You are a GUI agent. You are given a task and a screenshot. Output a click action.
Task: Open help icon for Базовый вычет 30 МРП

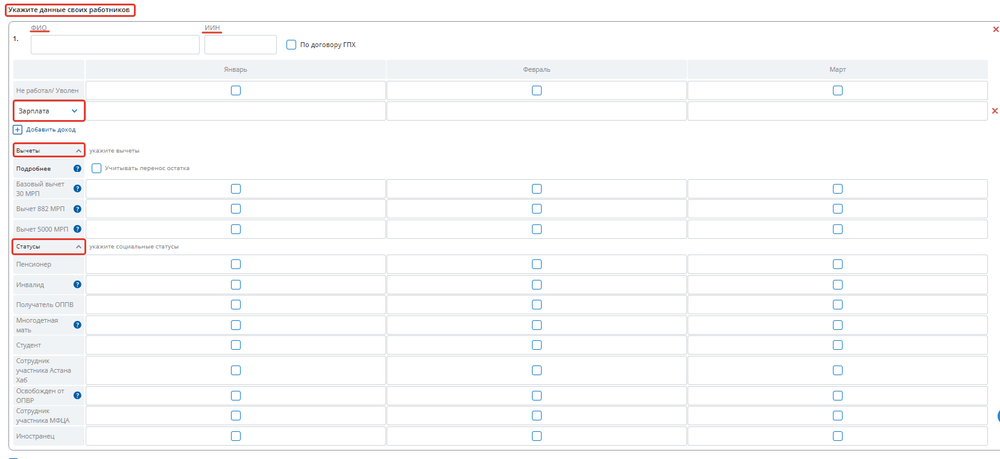click(77, 189)
